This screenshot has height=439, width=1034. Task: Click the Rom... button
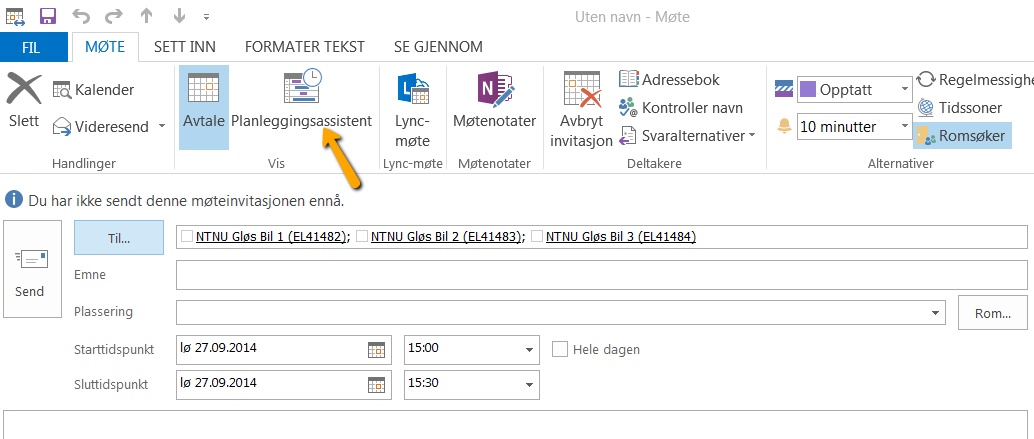pos(992,314)
